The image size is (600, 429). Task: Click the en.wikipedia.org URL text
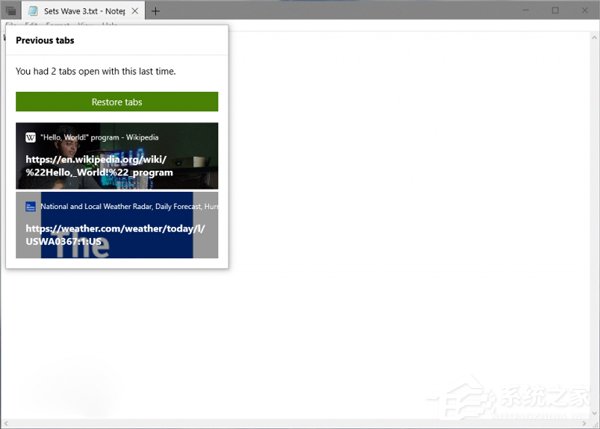click(x=99, y=166)
